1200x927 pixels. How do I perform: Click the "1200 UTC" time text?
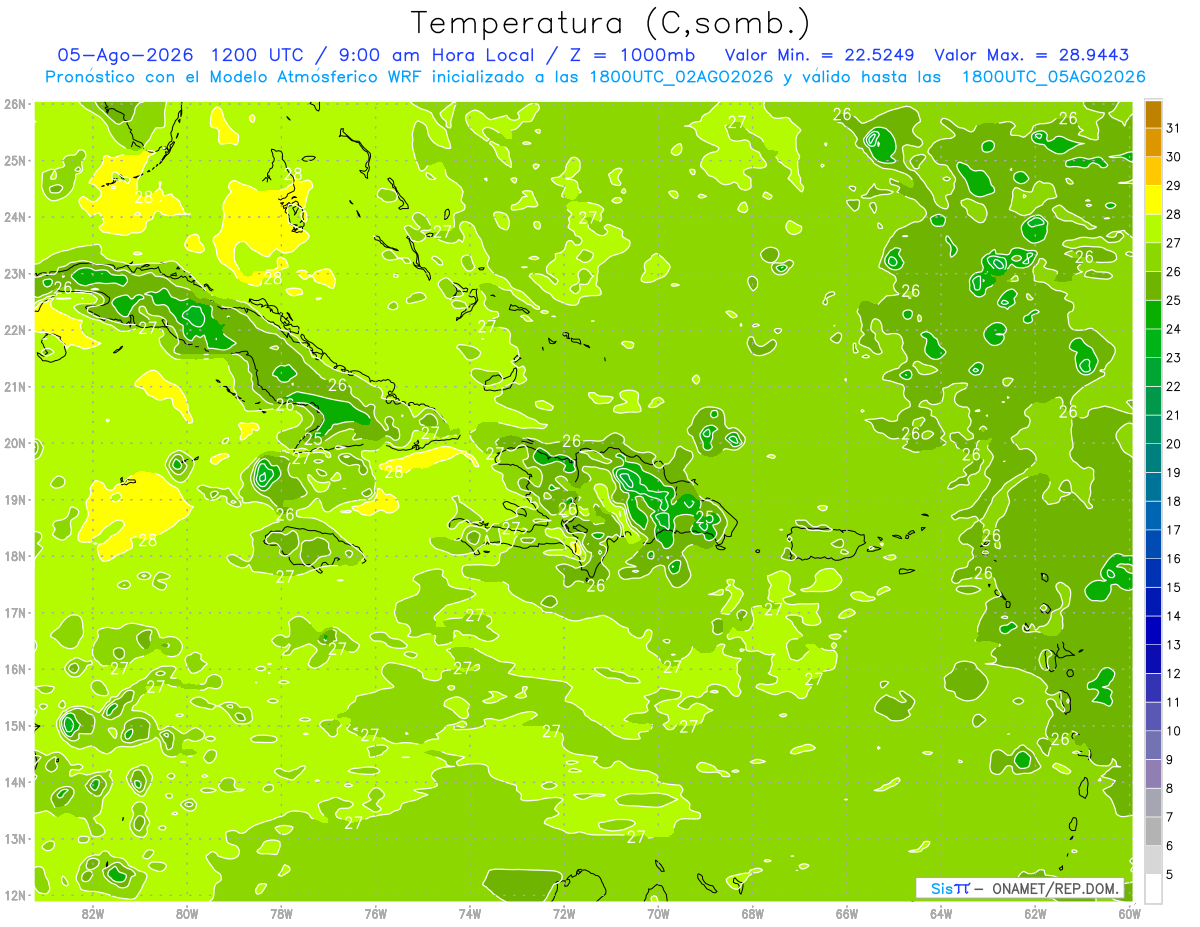[x=258, y=55]
